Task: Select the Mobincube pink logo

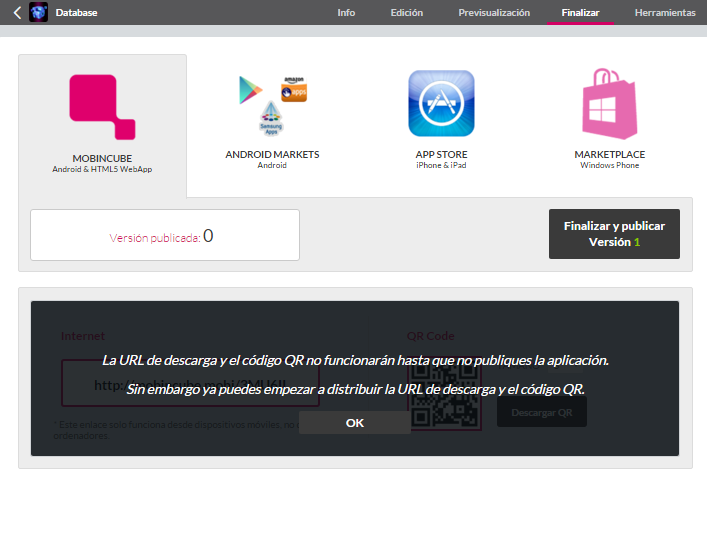Action: pos(102,107)
